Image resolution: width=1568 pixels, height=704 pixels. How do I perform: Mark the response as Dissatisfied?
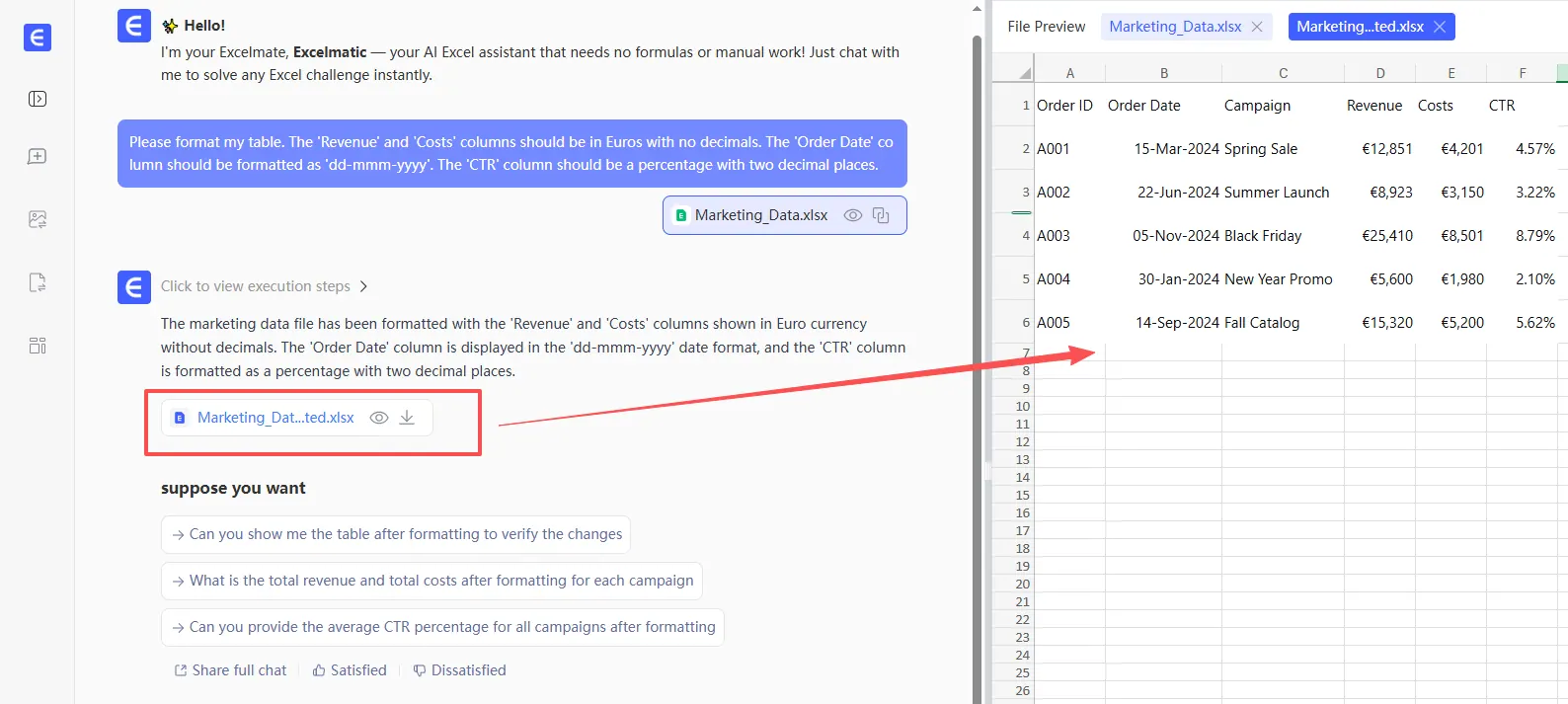pyautogui.click(x=459, y=670)
